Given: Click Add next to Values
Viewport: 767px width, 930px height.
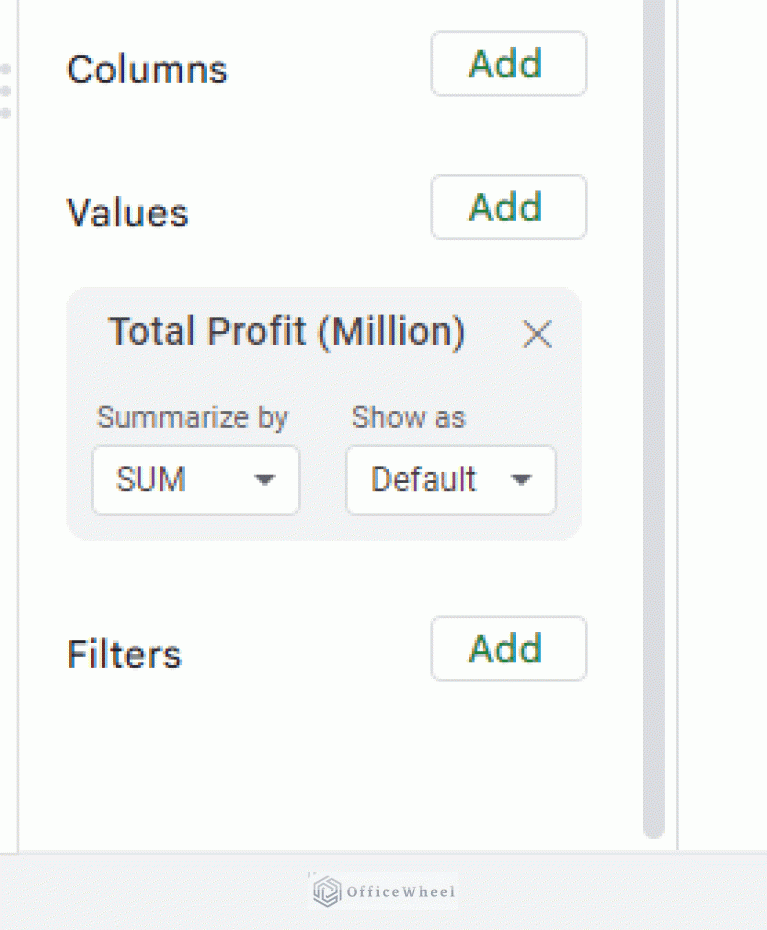Looking at the screenshot, I should (508, 207).
